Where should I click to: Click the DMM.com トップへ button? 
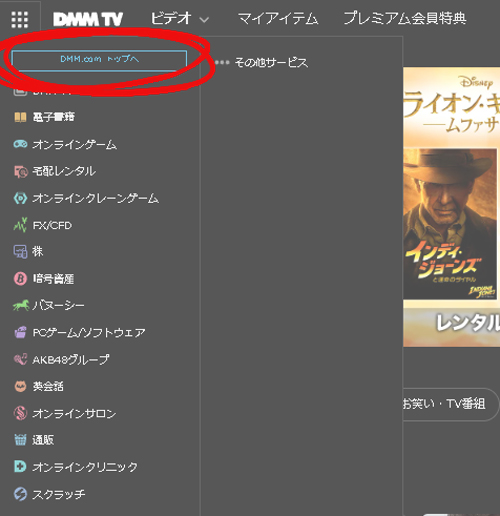click(x=99, y=60)
